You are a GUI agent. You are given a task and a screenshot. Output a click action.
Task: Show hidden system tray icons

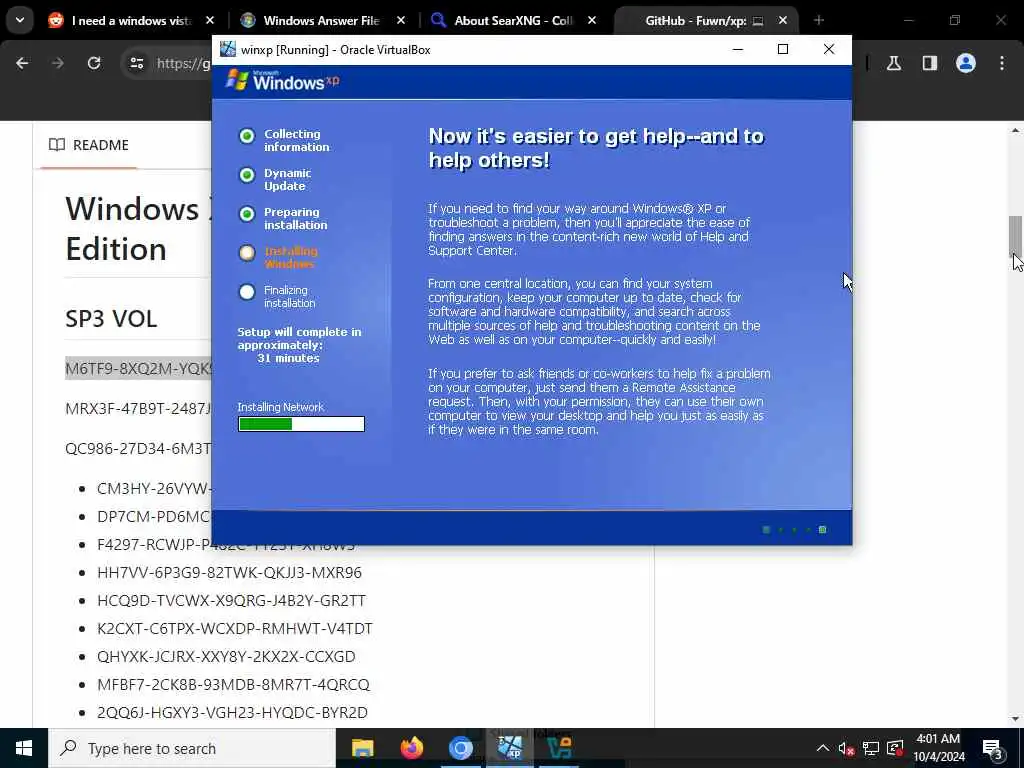click(823, 748)
